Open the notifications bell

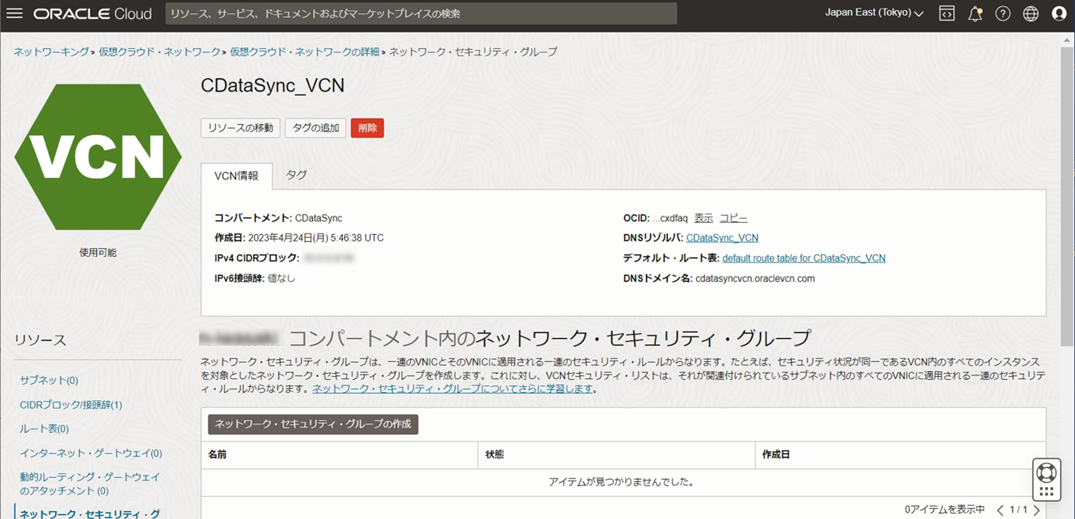click(x=975, y=14)
